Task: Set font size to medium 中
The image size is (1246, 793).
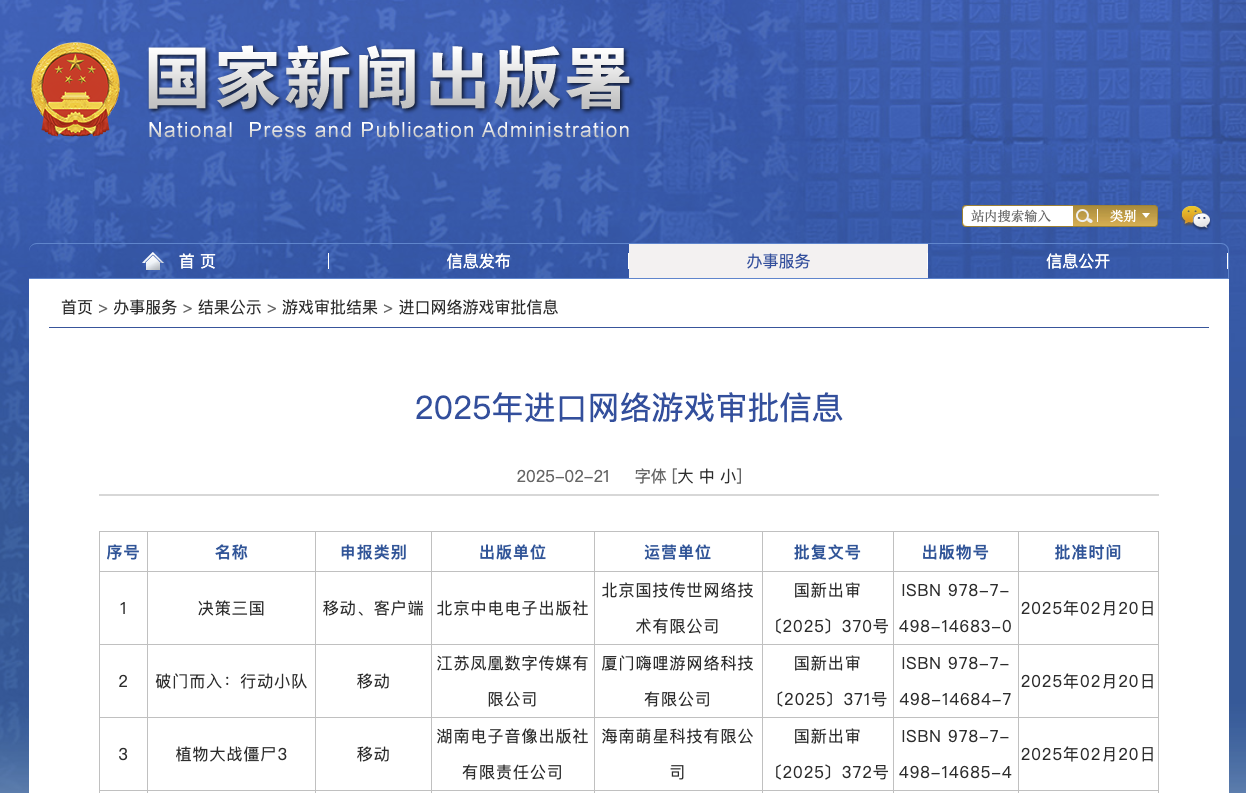Action: pos(707,476)
